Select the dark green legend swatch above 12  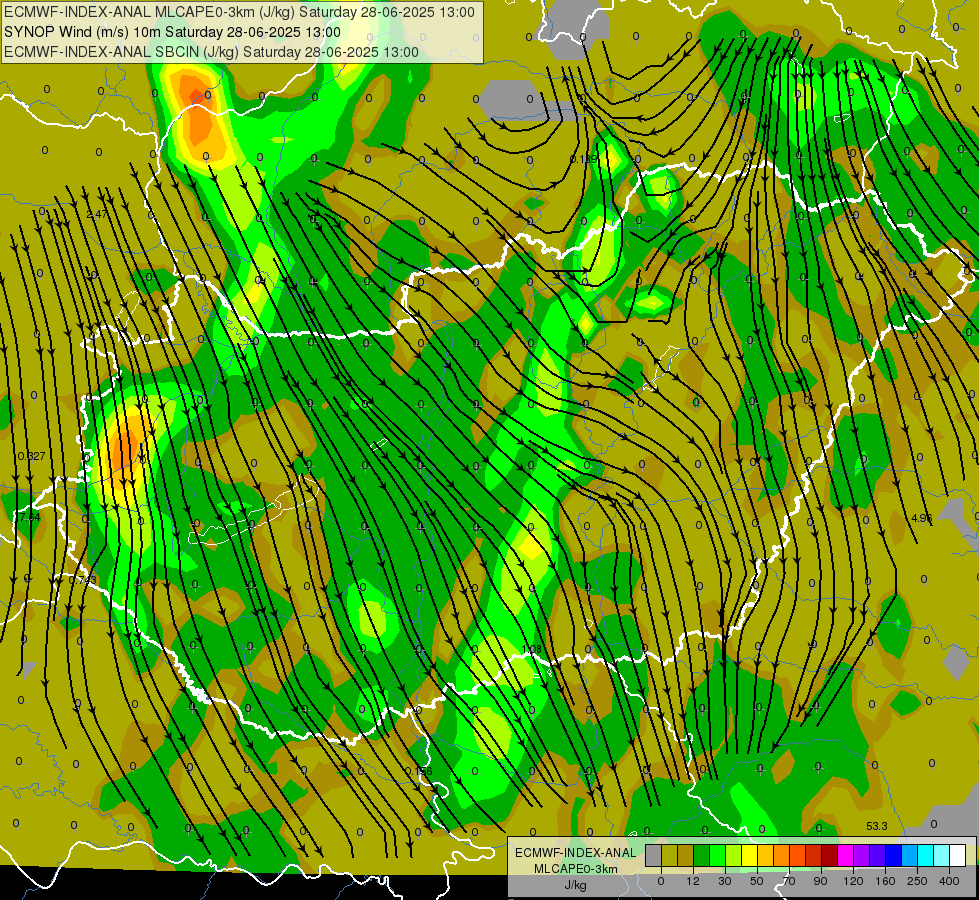pyautogui.click(x=702, y=855)
